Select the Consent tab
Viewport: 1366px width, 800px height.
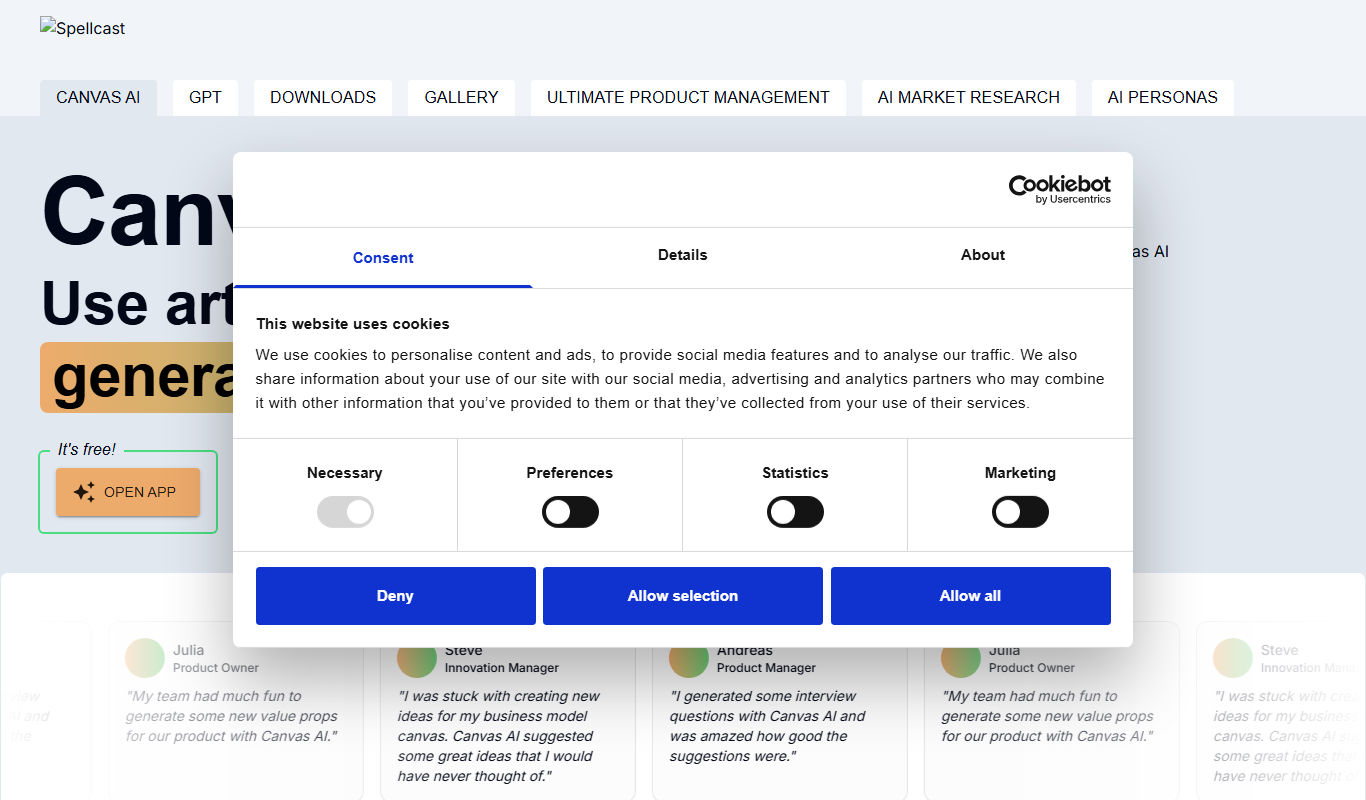(383, 258)
